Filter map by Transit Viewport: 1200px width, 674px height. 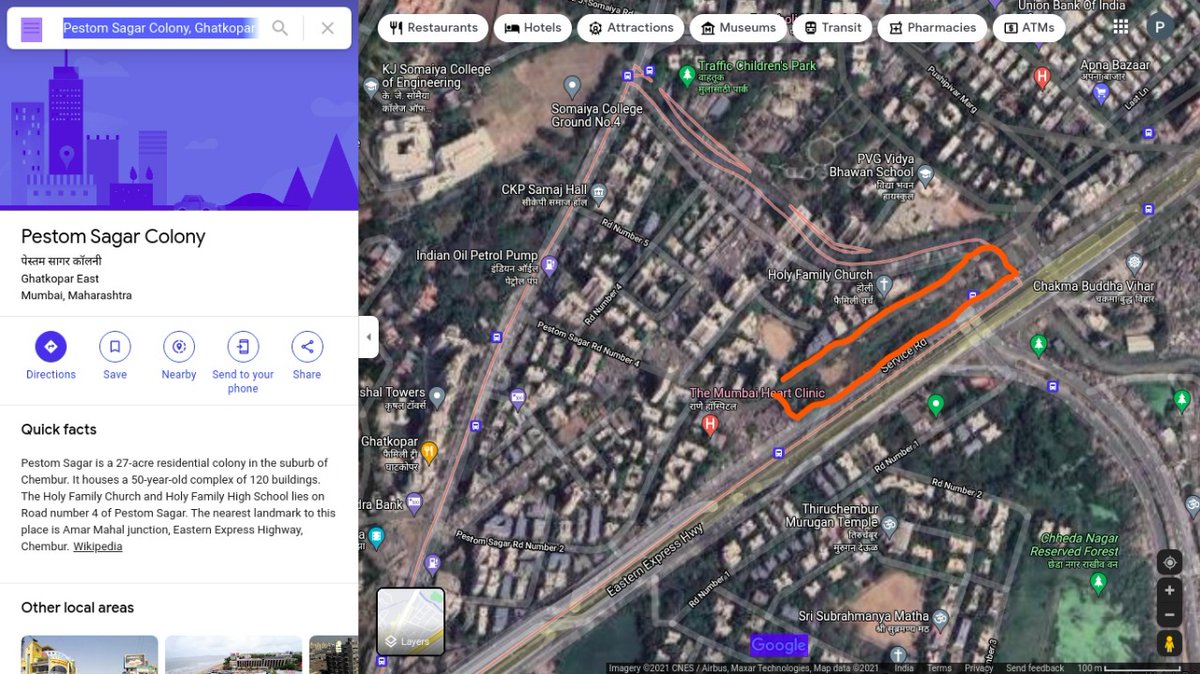tap(833, 28)
